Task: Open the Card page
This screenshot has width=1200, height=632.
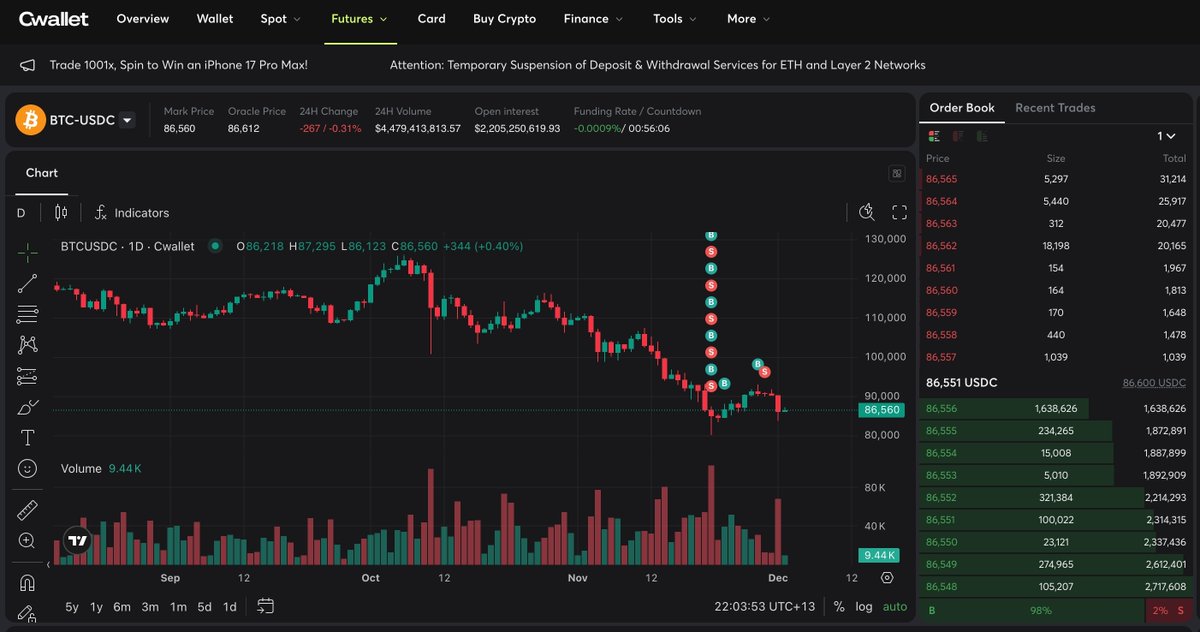Action: click(x=432, y=18)
